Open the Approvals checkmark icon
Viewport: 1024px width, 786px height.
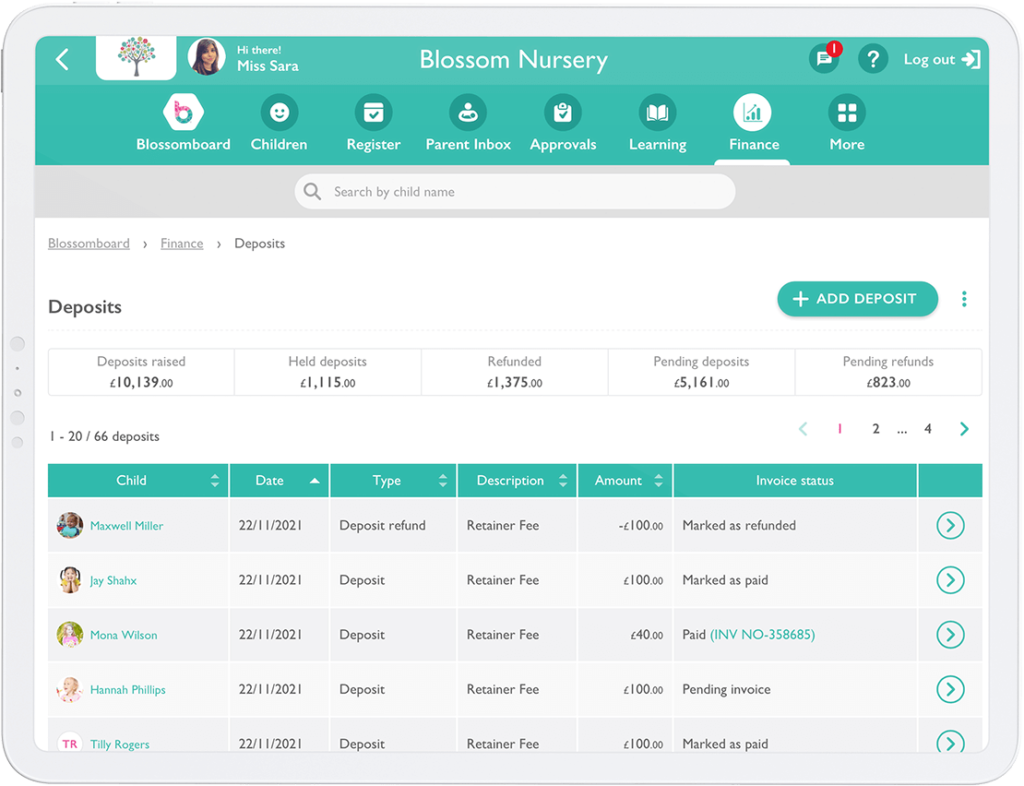pyautogui.click(x=562, y=113)
